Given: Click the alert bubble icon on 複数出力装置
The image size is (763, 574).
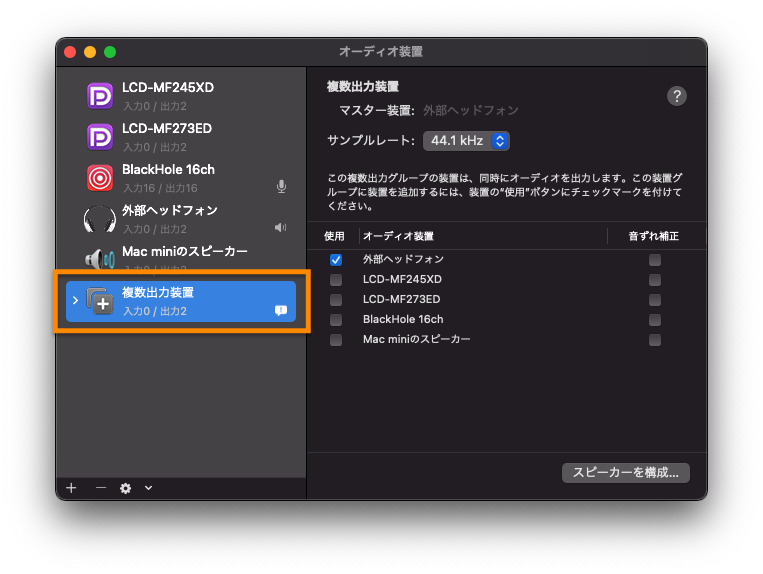Looking at the screenshot, I should 281,310.
